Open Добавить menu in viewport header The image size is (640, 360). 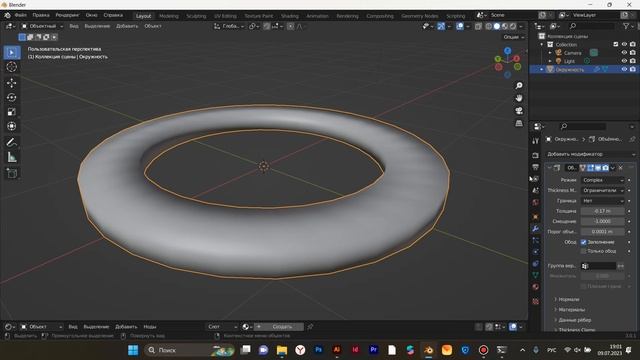pyautogui.click(x=127, y=26)
